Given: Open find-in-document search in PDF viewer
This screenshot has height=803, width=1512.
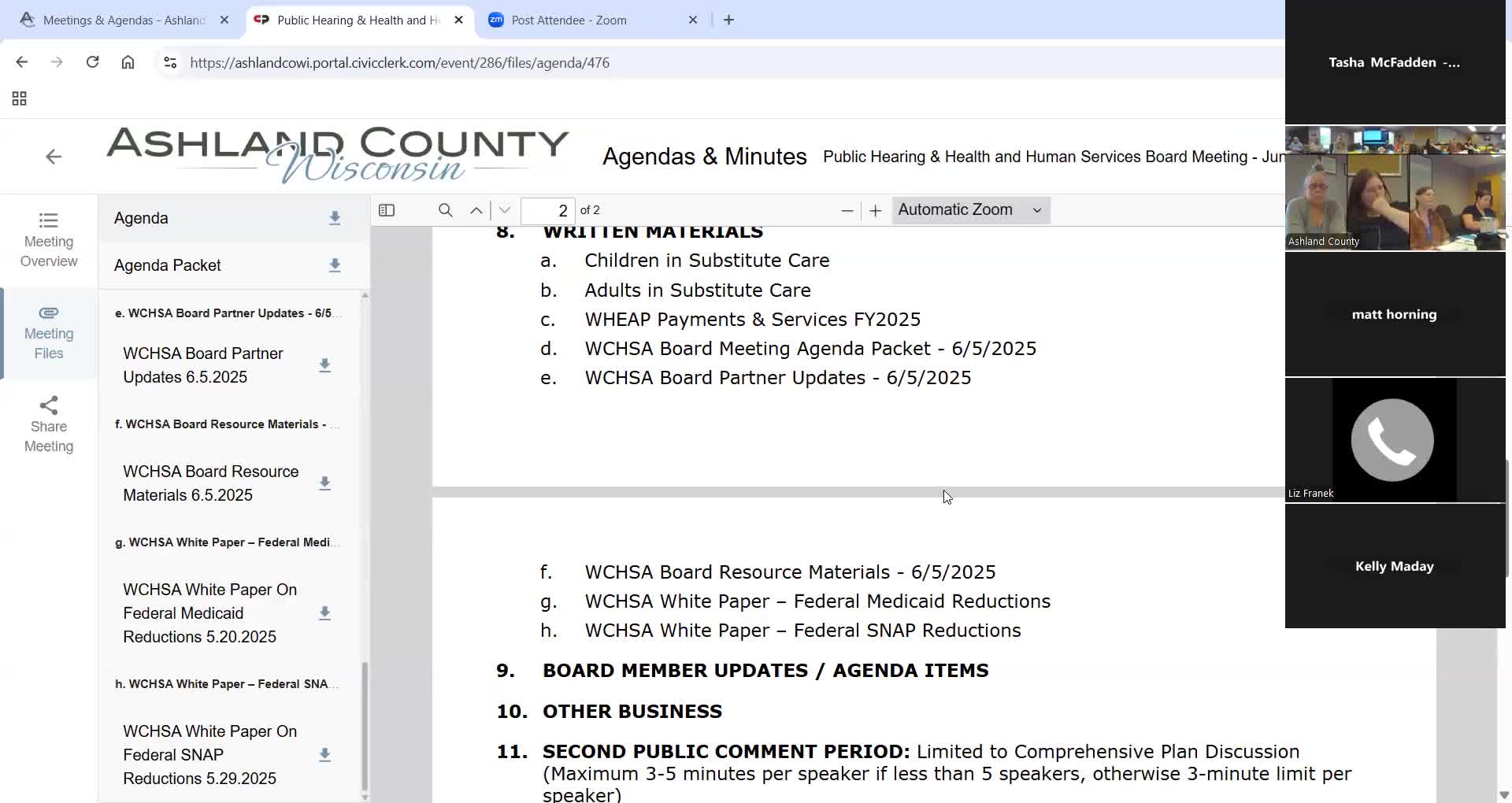Looking at the screenshot, I should coord(446,210).
